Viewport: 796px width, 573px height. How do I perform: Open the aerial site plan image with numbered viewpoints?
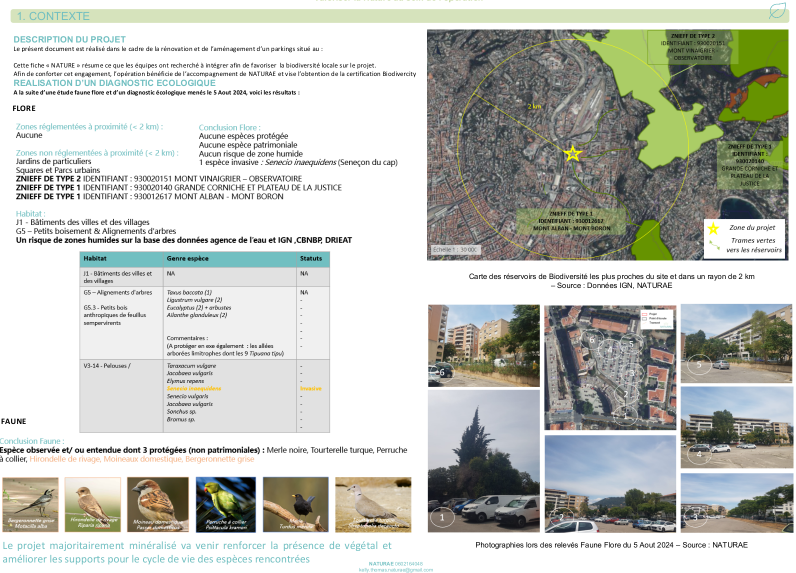point(609,368)
